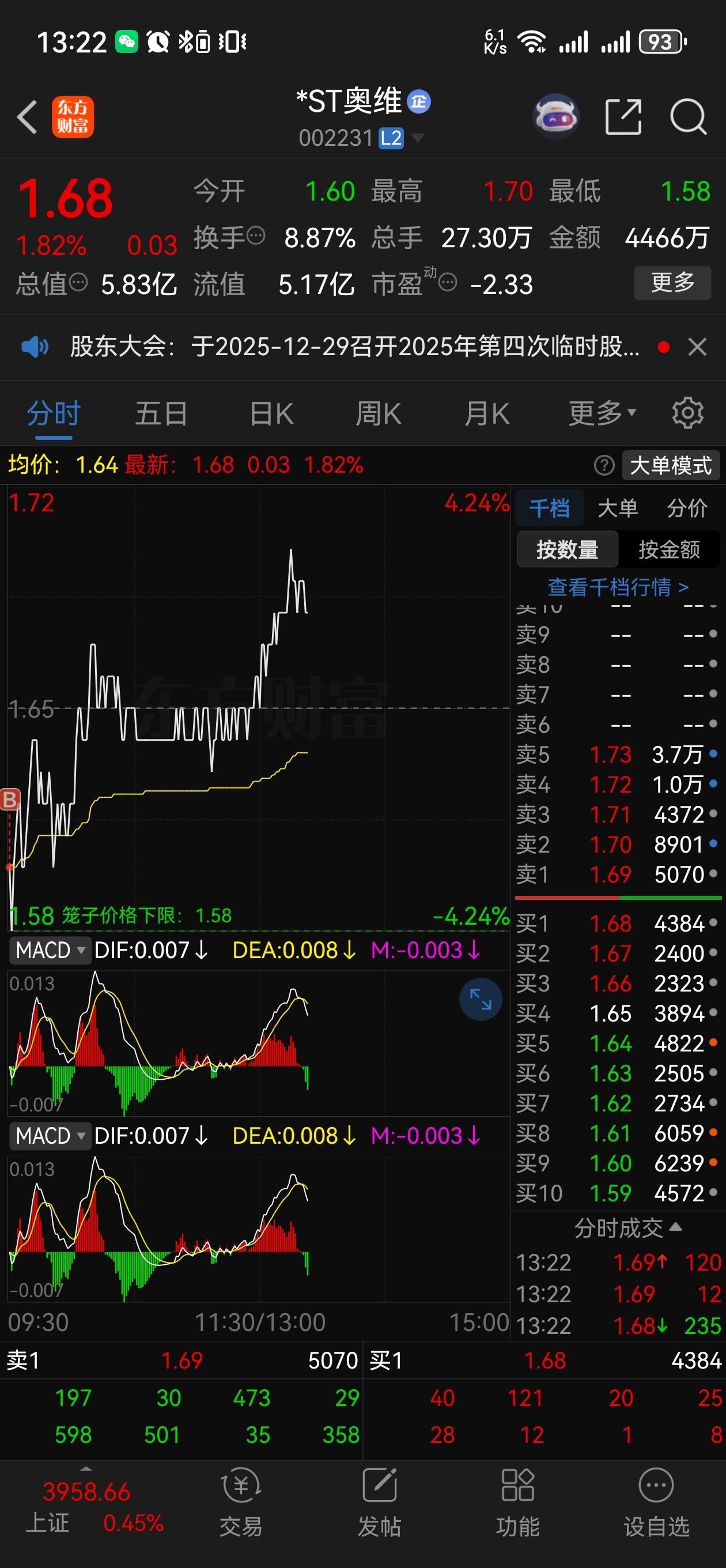Open the 交易 trade icon

(x=241, y=1502)
